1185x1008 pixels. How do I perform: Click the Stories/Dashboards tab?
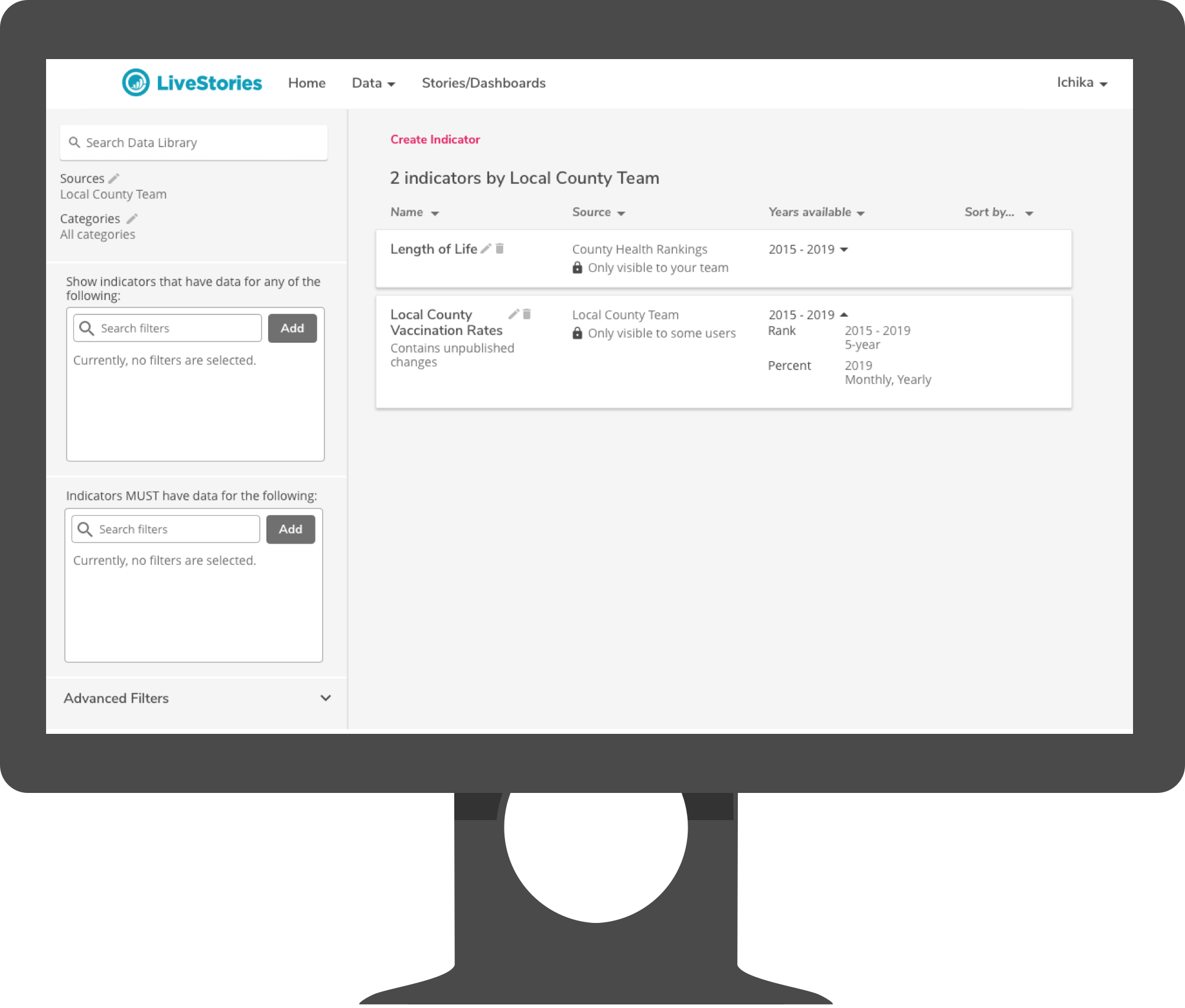coord(484,83)
